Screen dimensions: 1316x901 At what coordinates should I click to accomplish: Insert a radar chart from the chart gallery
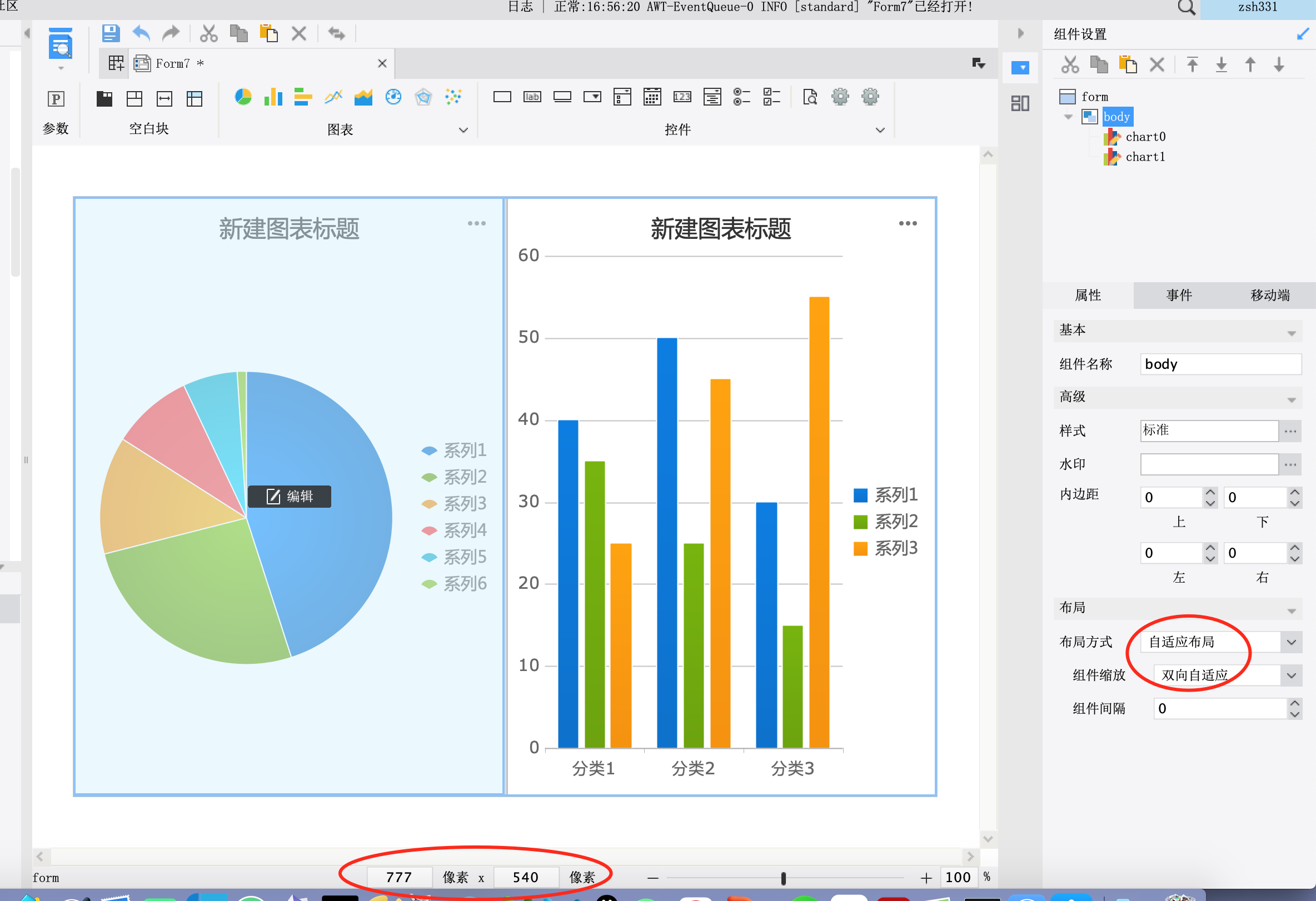[x=423, y=97]
